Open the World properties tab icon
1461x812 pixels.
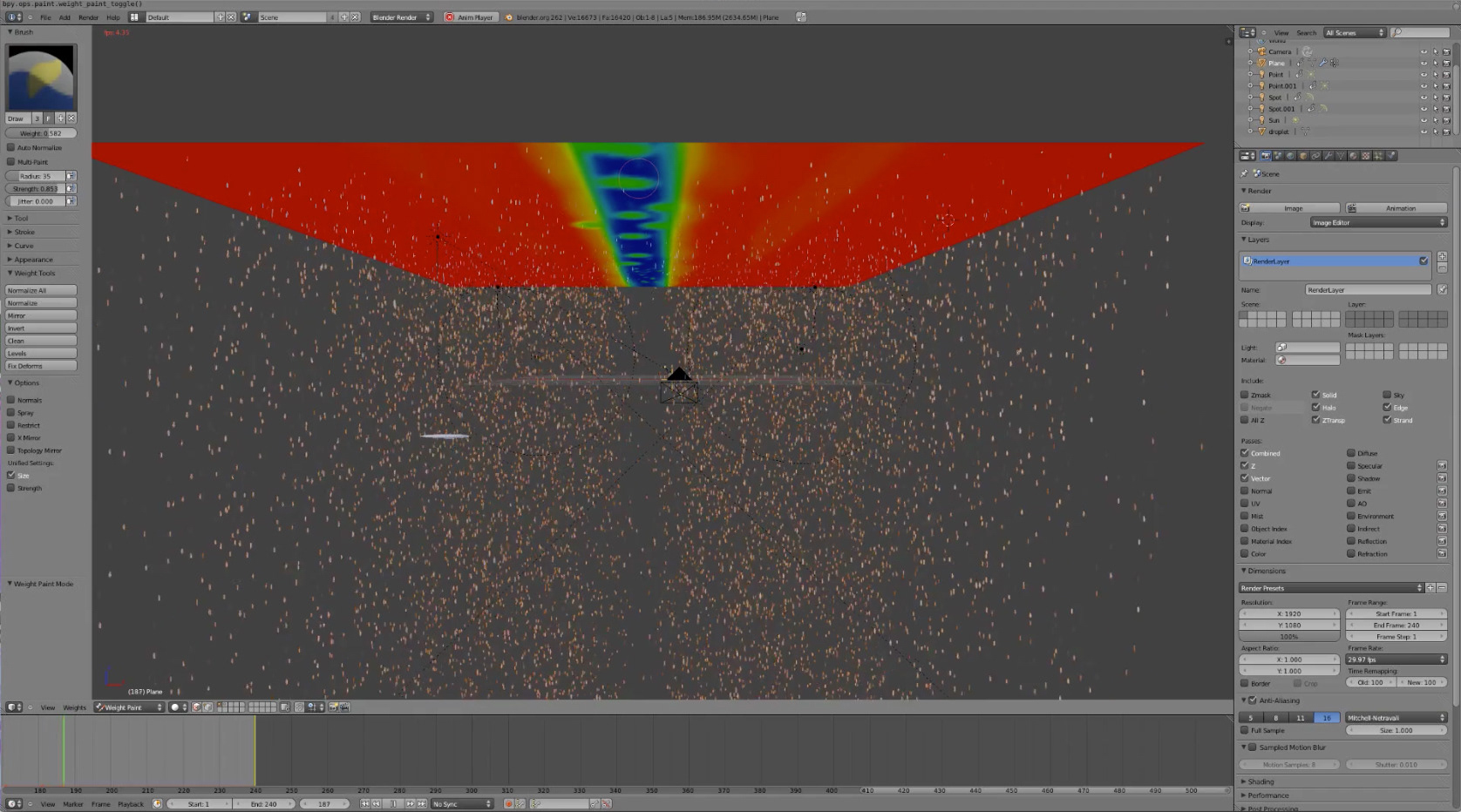[1290, 156]
